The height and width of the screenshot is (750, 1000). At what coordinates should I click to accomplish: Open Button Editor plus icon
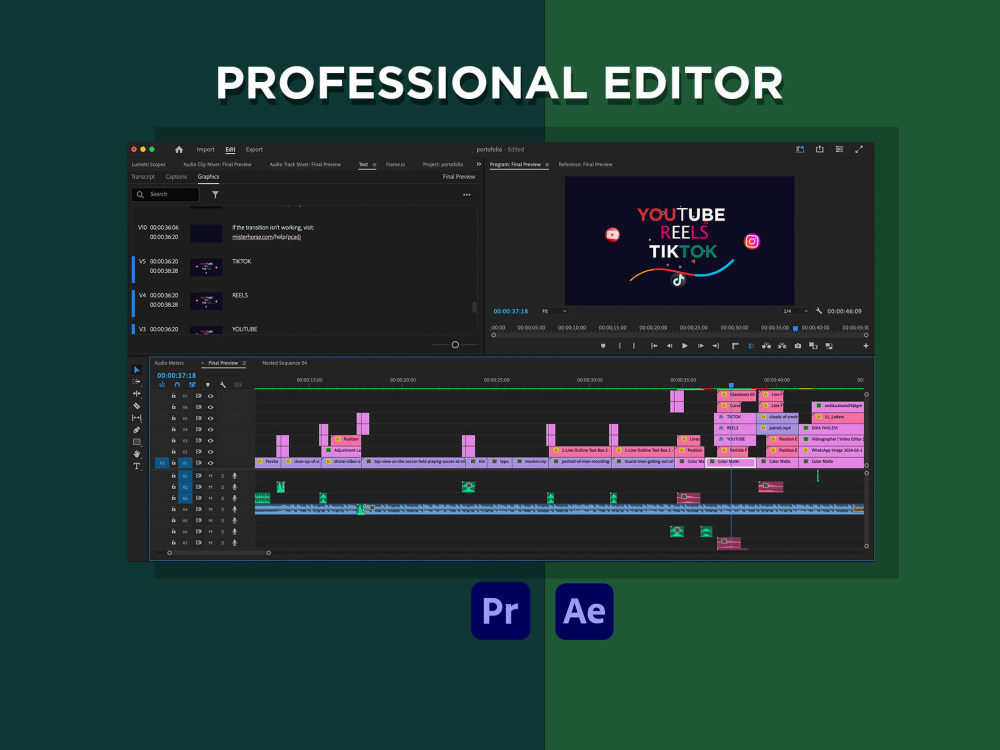[865, 346]
